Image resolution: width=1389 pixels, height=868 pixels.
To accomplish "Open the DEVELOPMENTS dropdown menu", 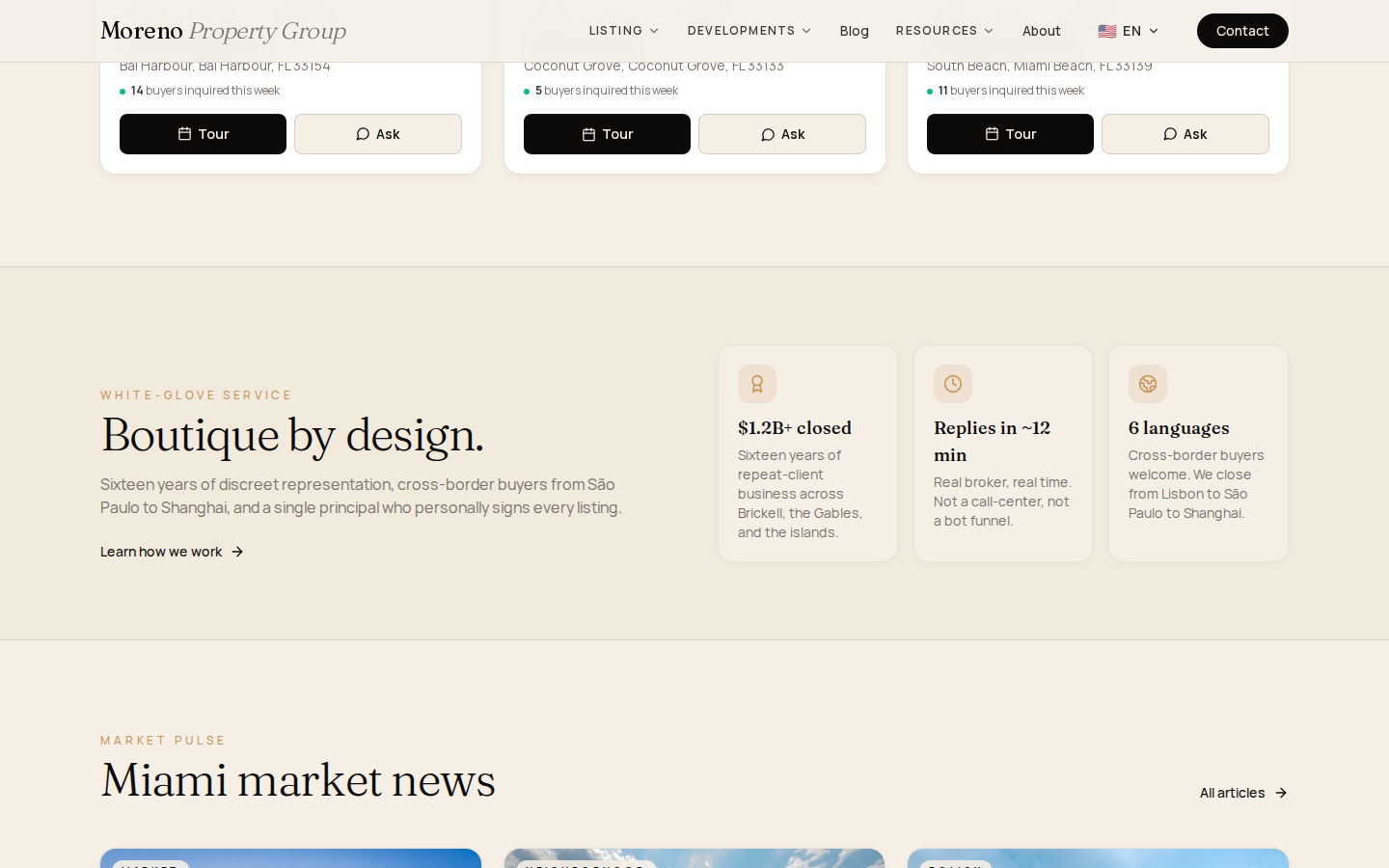I will coord(749,31).
